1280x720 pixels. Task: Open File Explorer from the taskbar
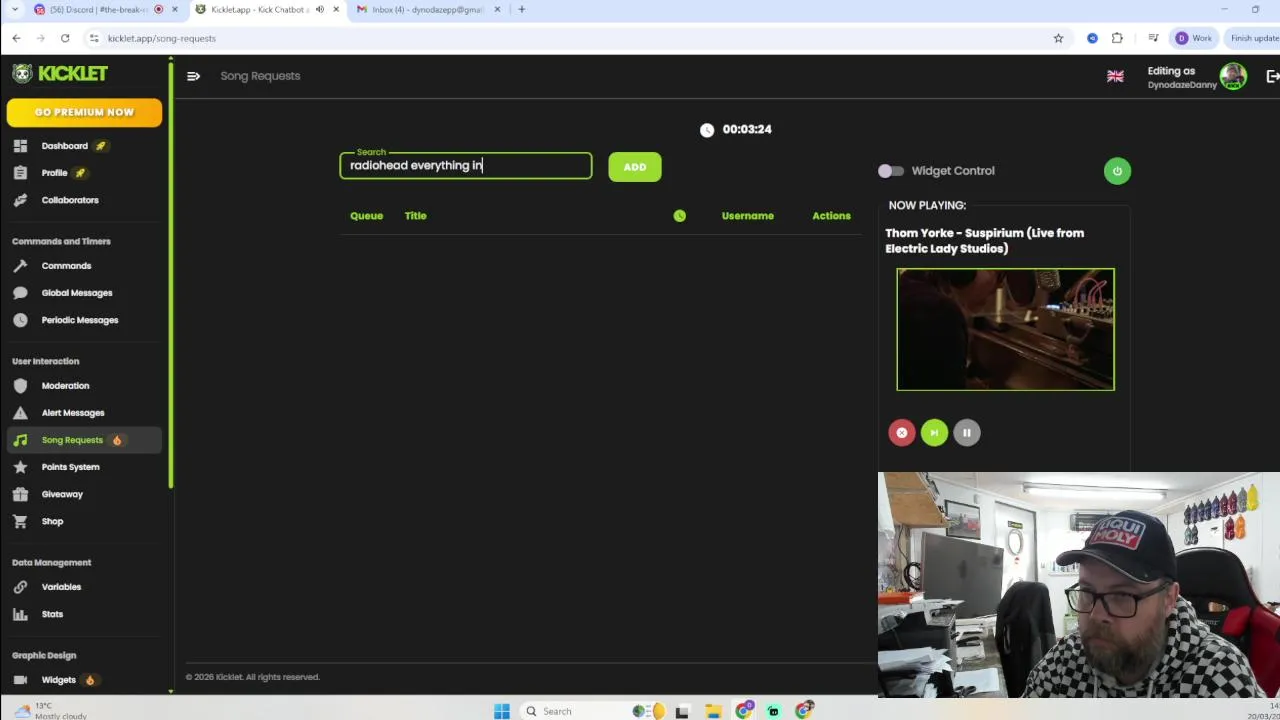point(713,711)
